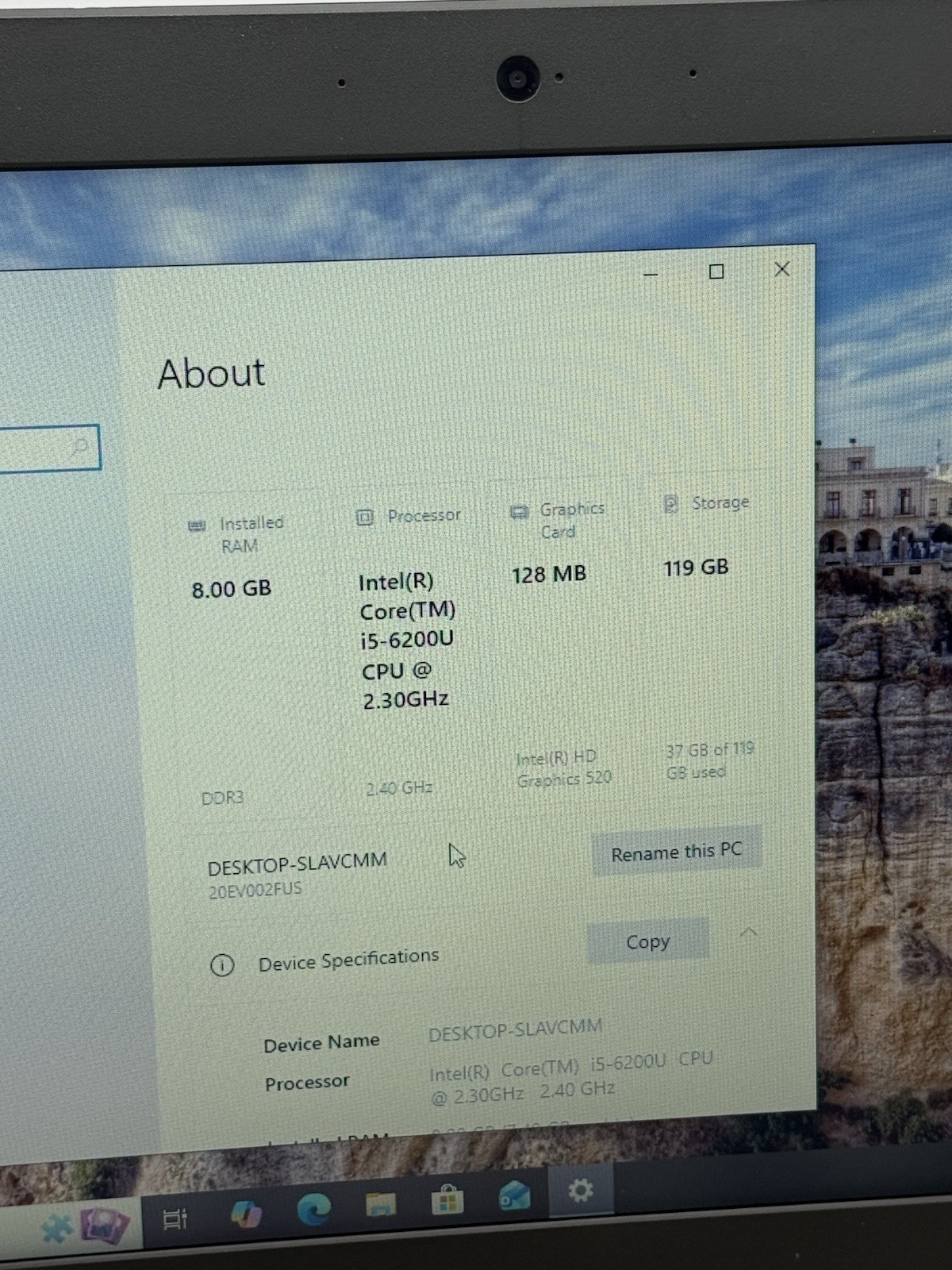
Task: Open Microsoft Edge from the taskbar
Action: [314, 1210]
